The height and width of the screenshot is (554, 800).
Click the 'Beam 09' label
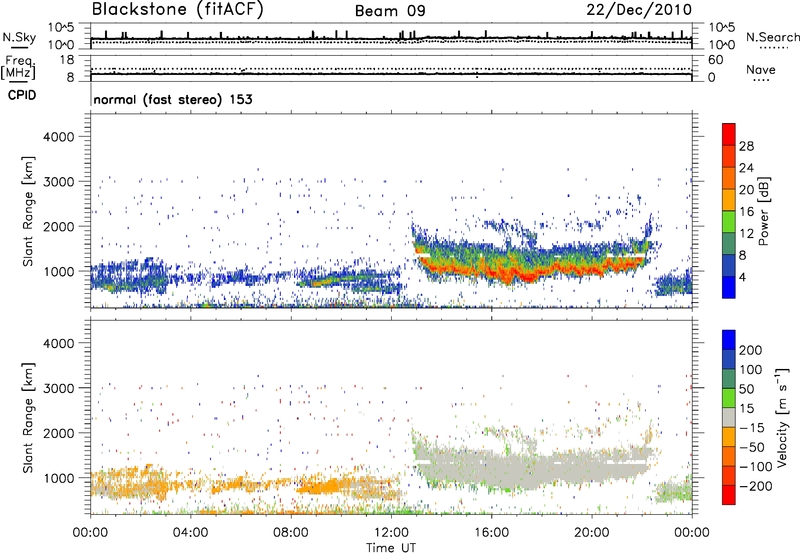click(390, 11)
